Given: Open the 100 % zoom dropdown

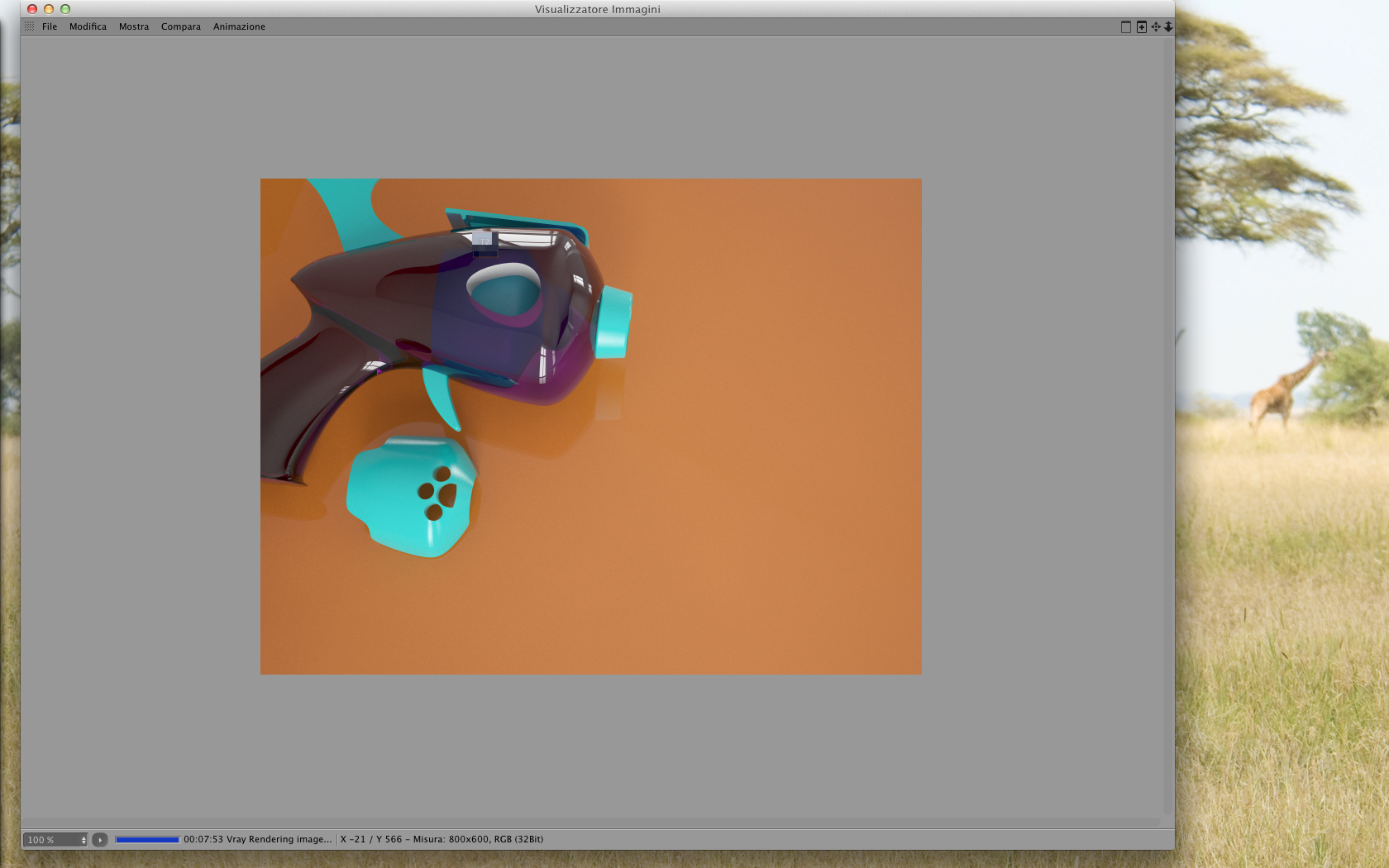Looking at the screenshot, I should point(55,840).
